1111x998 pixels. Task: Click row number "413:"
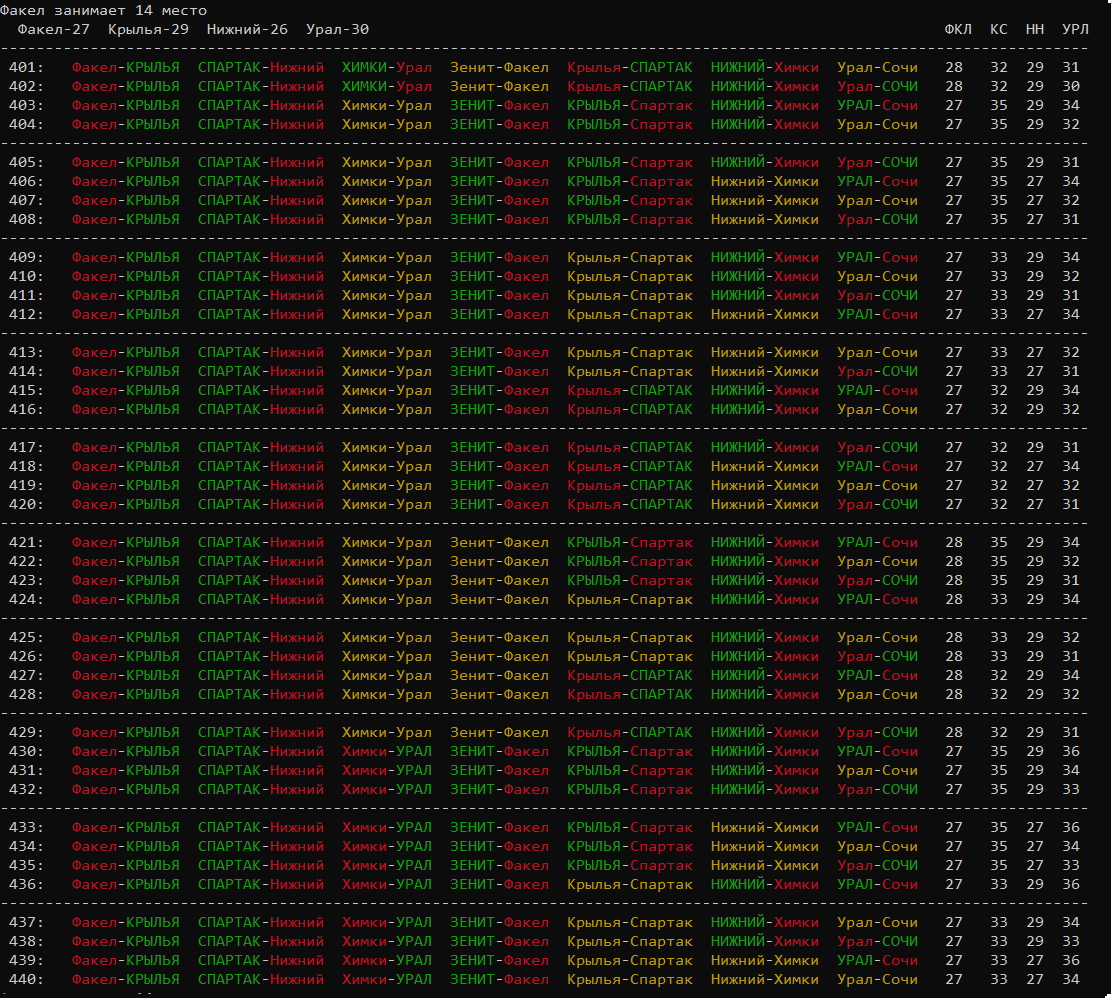[x=26, y=353]
